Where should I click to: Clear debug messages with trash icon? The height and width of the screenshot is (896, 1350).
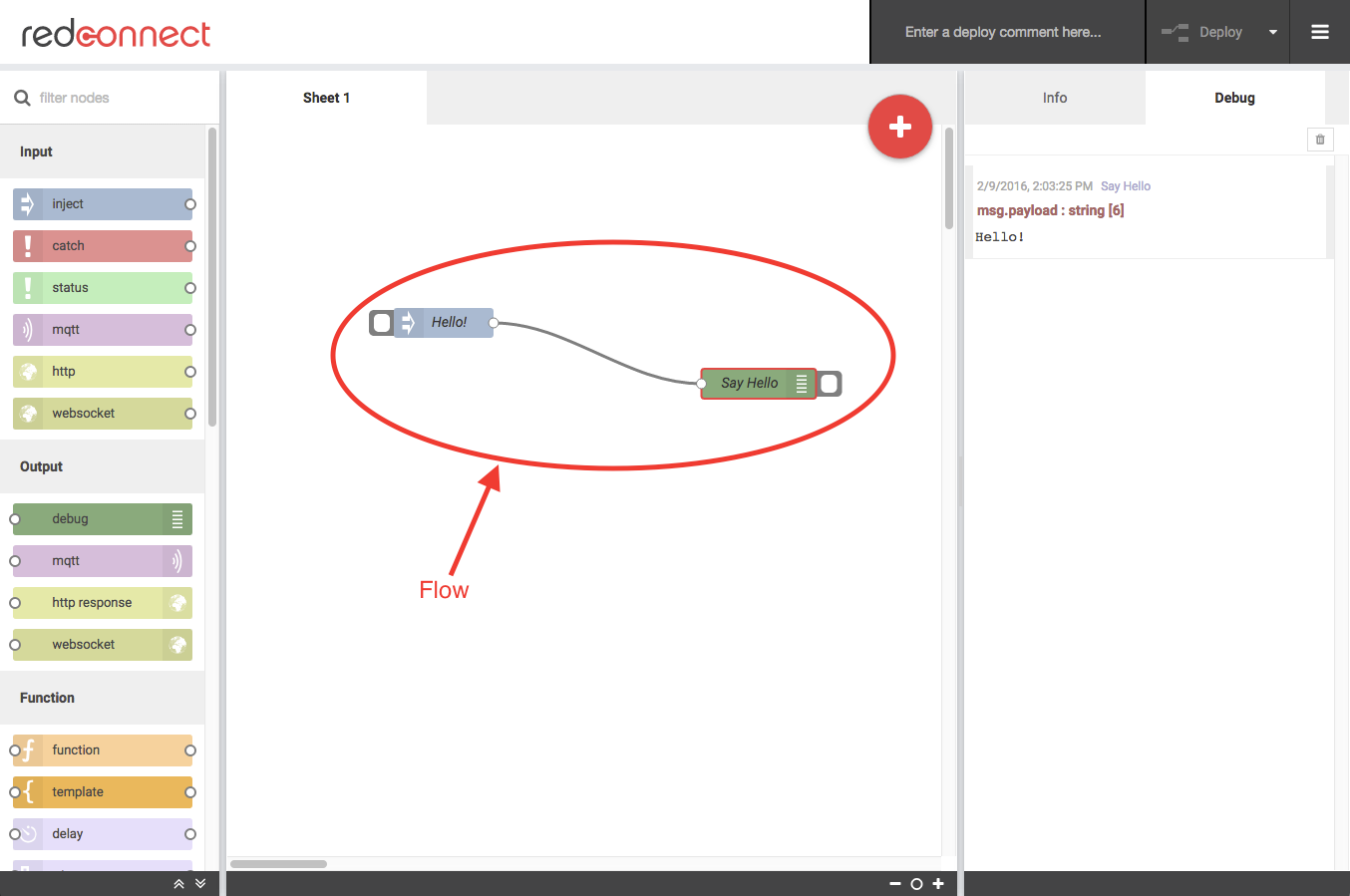click(1320, 140)
